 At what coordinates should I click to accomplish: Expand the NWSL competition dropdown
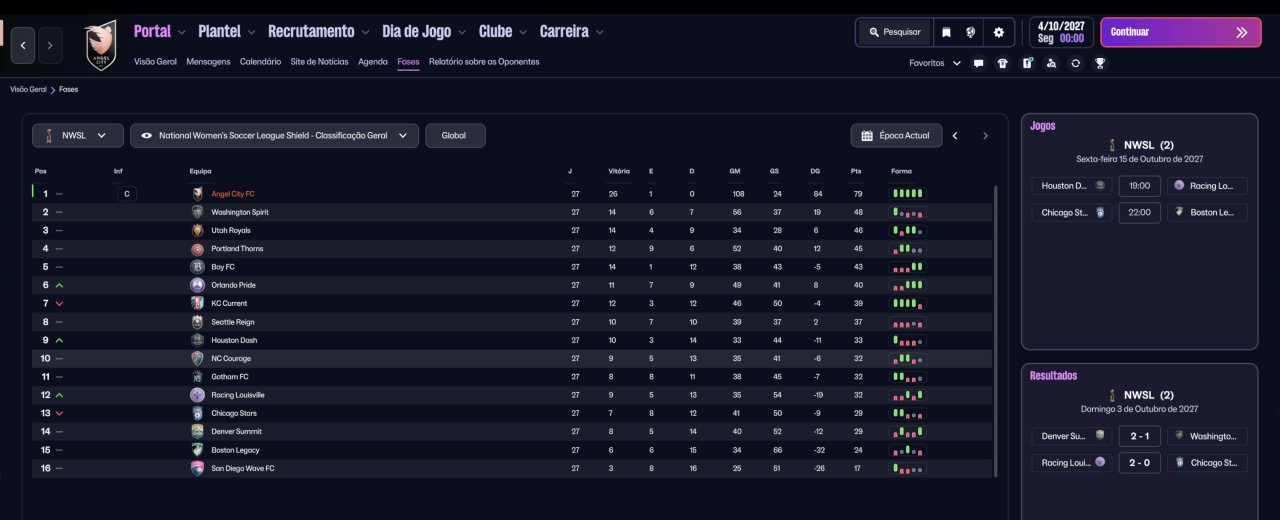pyautogui.click(x=78, y=135)
